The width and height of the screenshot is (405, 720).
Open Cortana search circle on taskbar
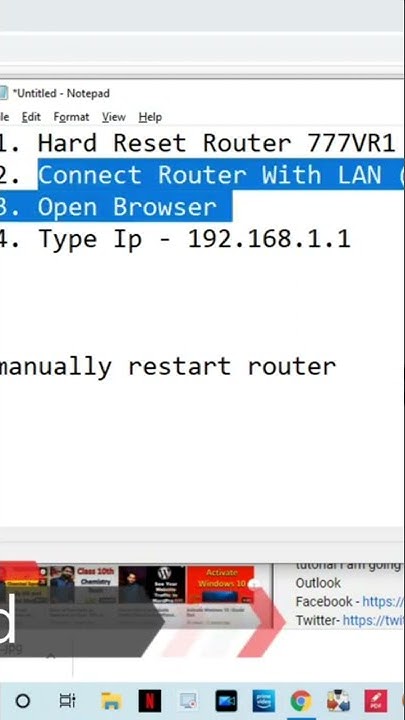(22, 701)
